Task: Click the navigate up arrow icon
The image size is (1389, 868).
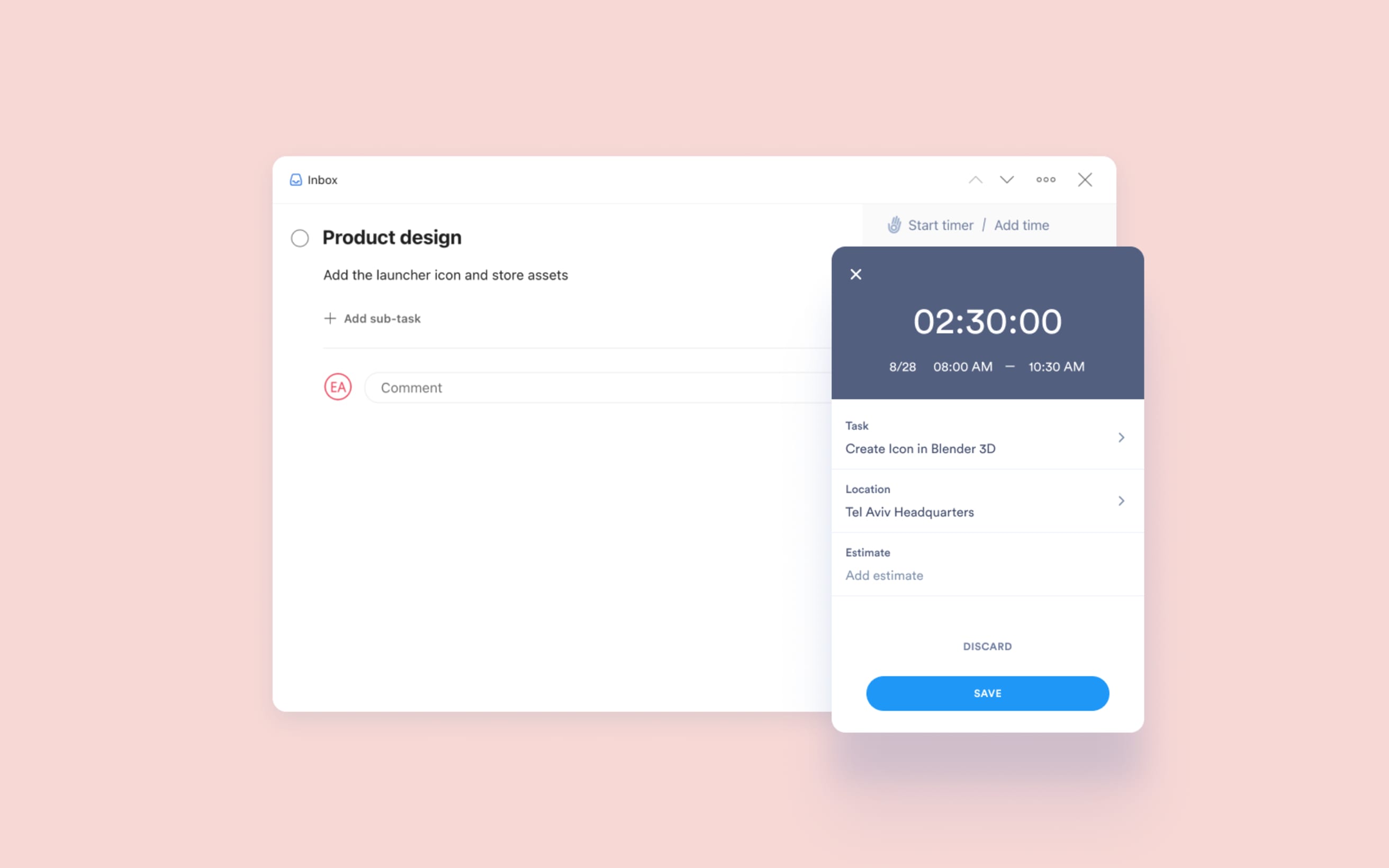Action: (x=975, y=180)
